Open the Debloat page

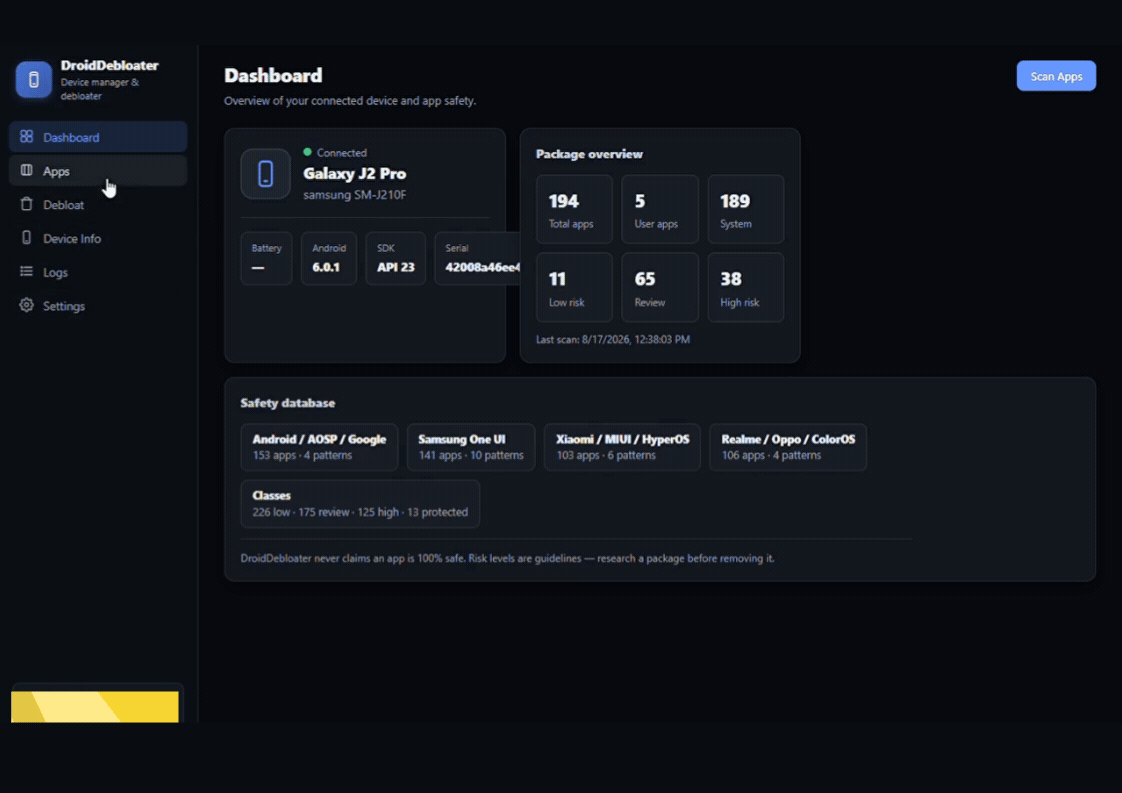[x=98, y=205]
